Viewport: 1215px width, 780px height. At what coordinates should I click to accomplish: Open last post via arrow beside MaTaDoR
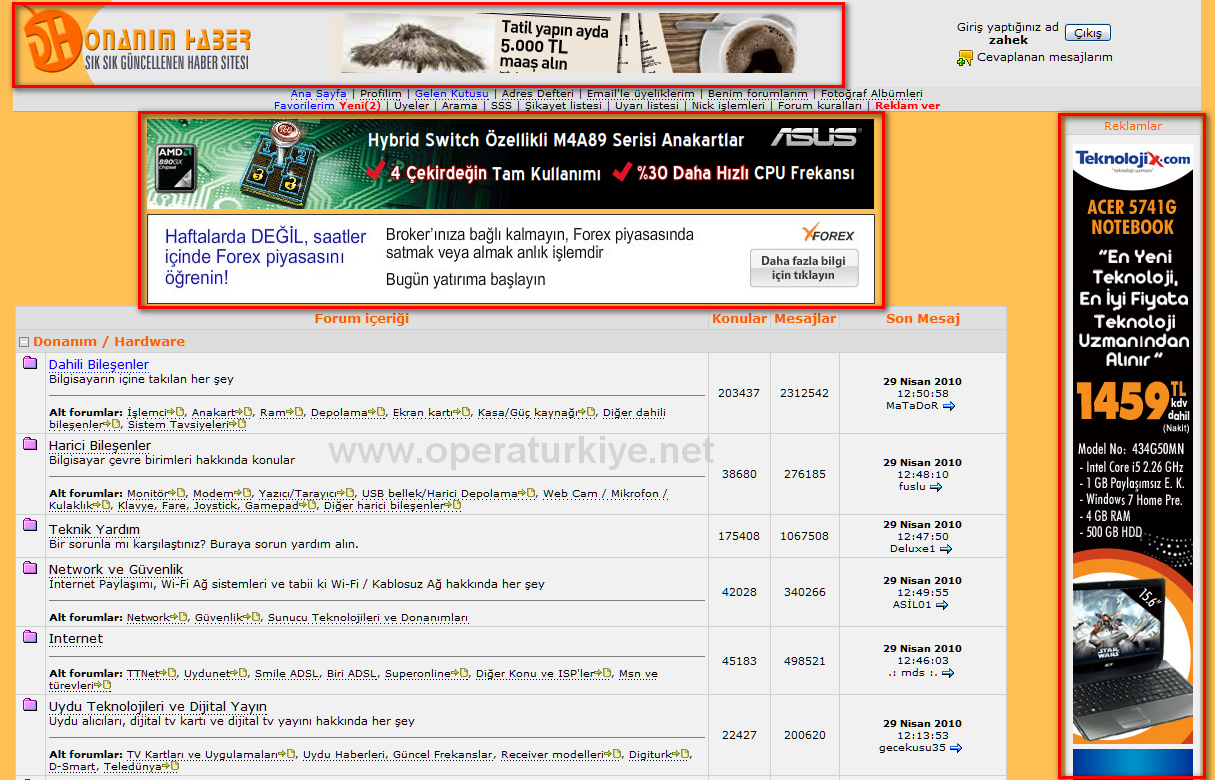949,406
